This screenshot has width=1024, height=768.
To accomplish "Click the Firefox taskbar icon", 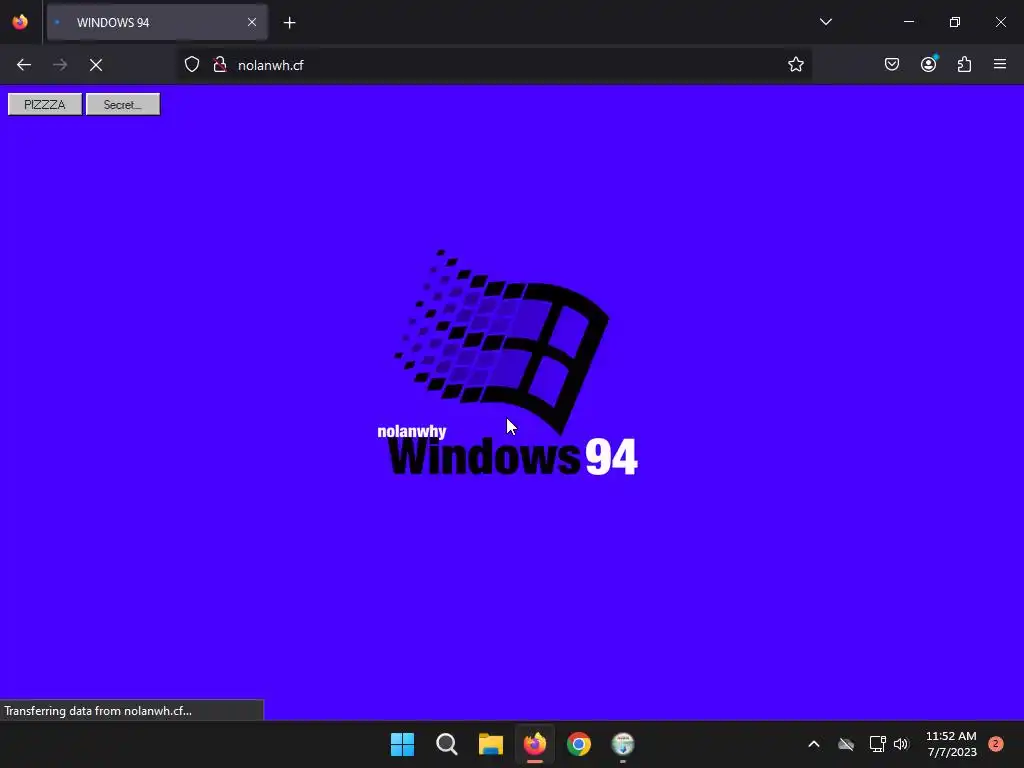I will point(535,744).
